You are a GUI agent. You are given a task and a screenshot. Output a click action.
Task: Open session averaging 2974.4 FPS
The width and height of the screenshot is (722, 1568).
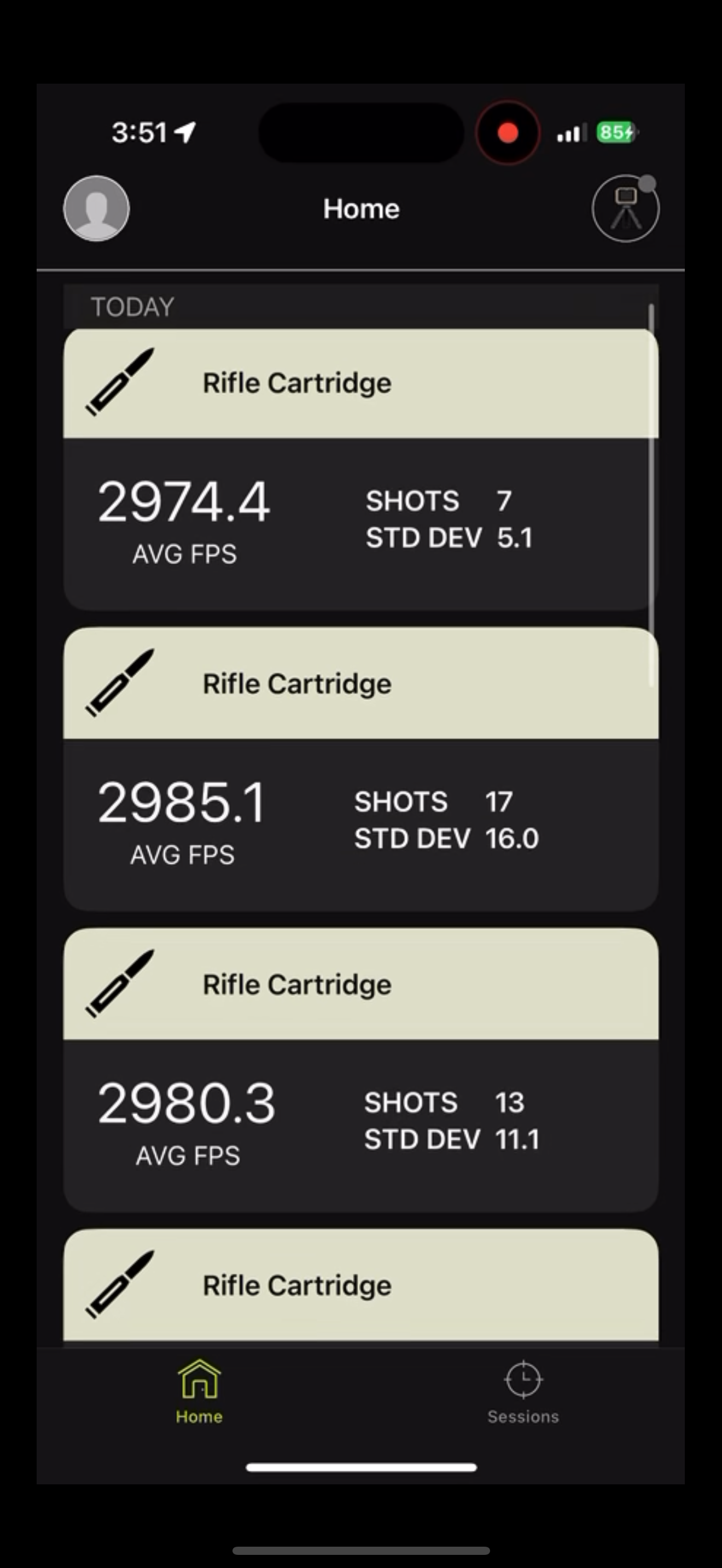(x=183, y=503)
